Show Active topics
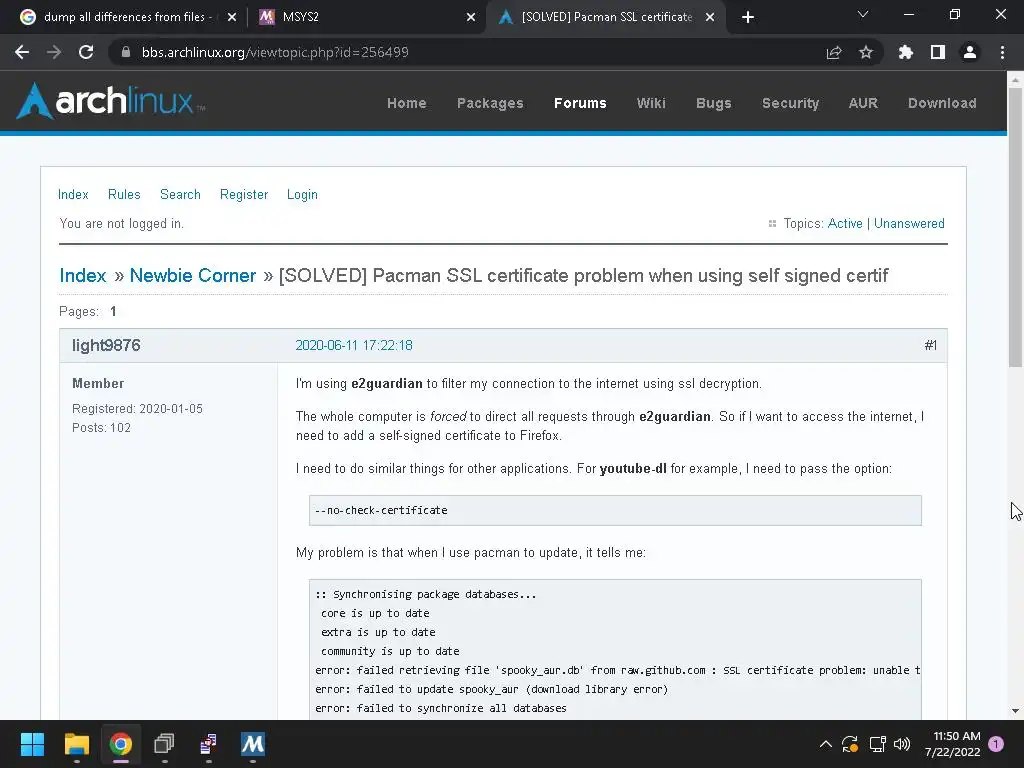 (x=845, y=223)
